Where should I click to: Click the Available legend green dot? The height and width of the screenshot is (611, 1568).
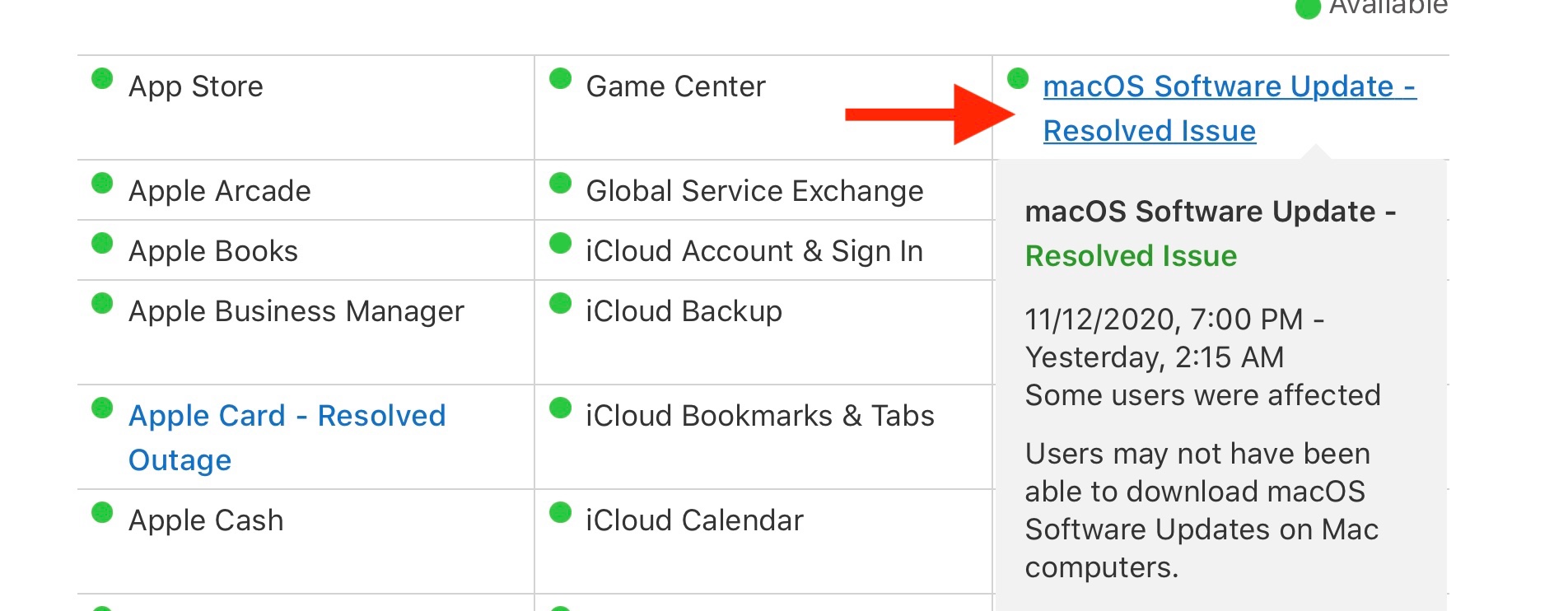(x=1308, y=9)
